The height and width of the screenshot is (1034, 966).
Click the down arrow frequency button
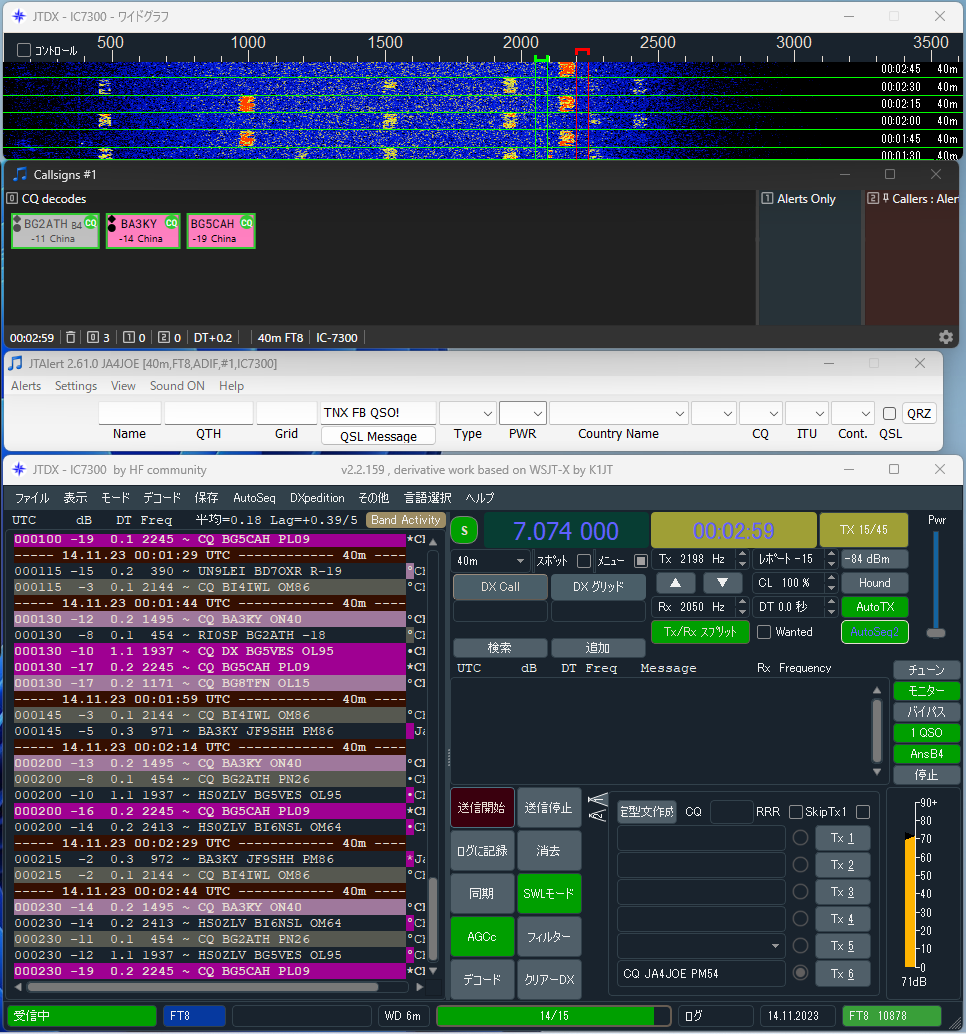[x=722, y=583]
